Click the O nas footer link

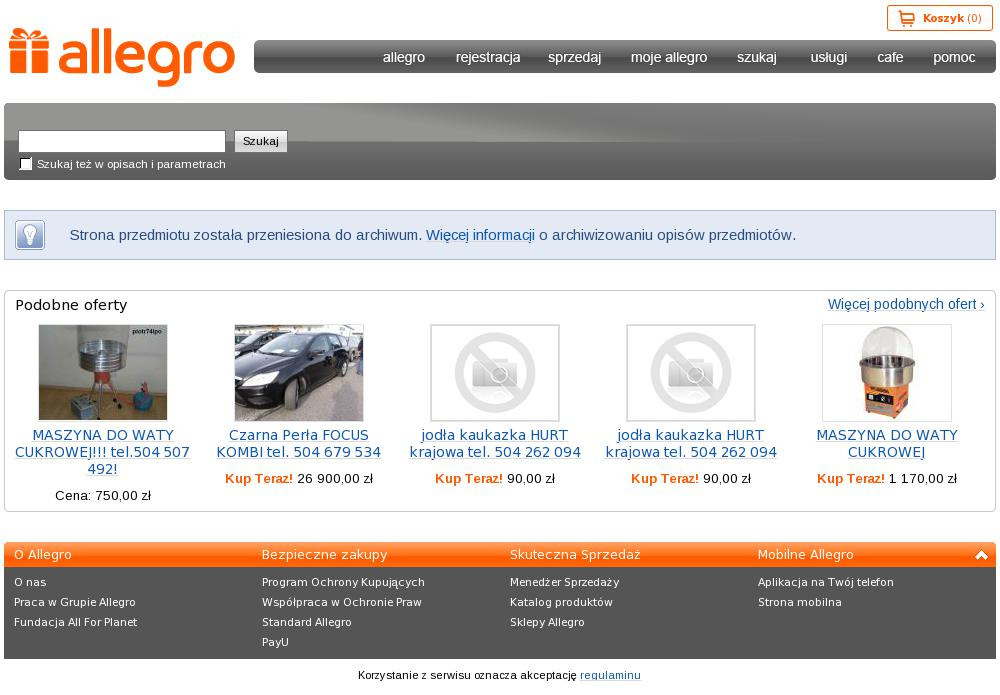pos(30,582)
